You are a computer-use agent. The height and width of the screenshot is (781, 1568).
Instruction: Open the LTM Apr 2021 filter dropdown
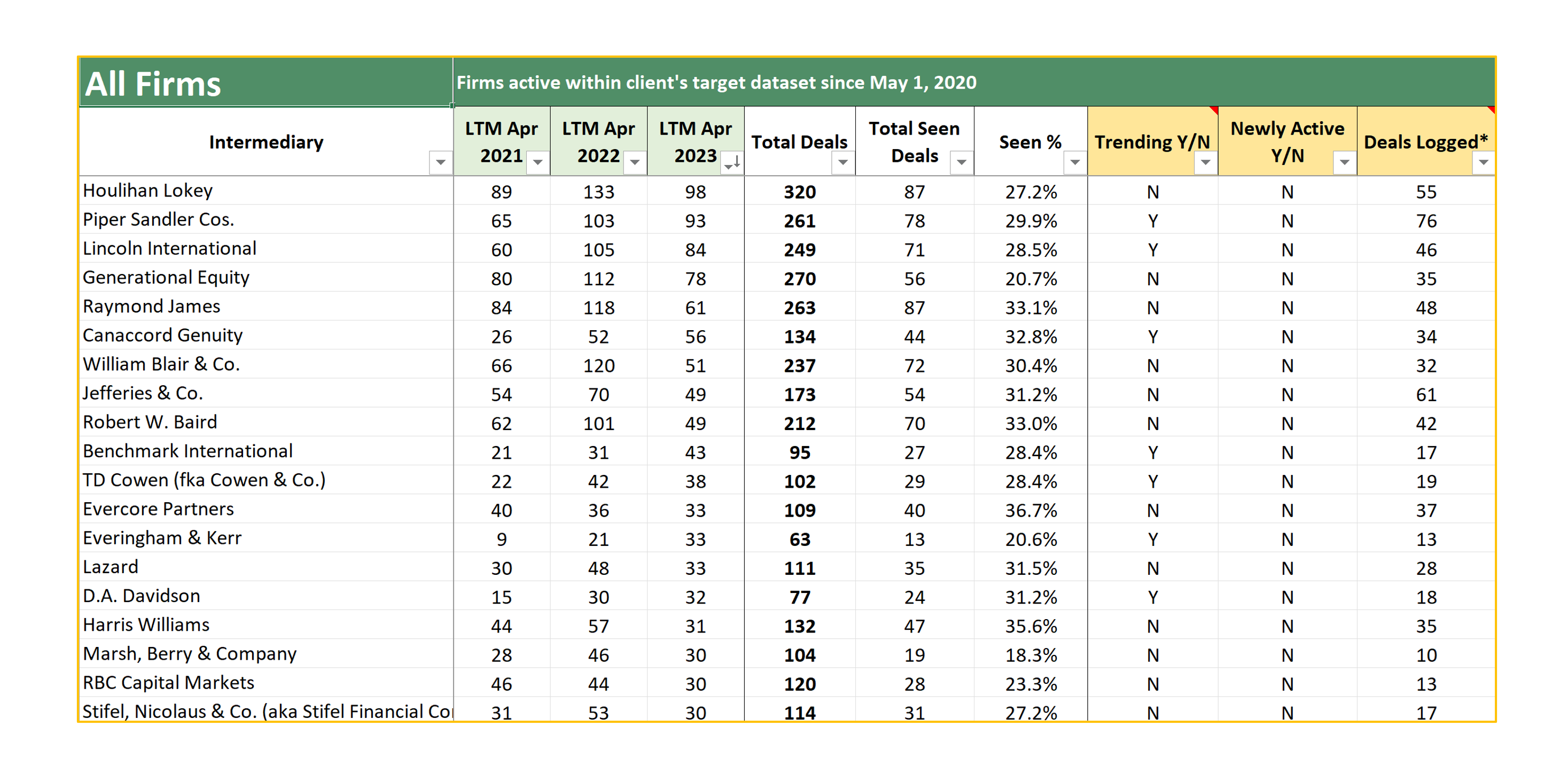click(537, 162)
